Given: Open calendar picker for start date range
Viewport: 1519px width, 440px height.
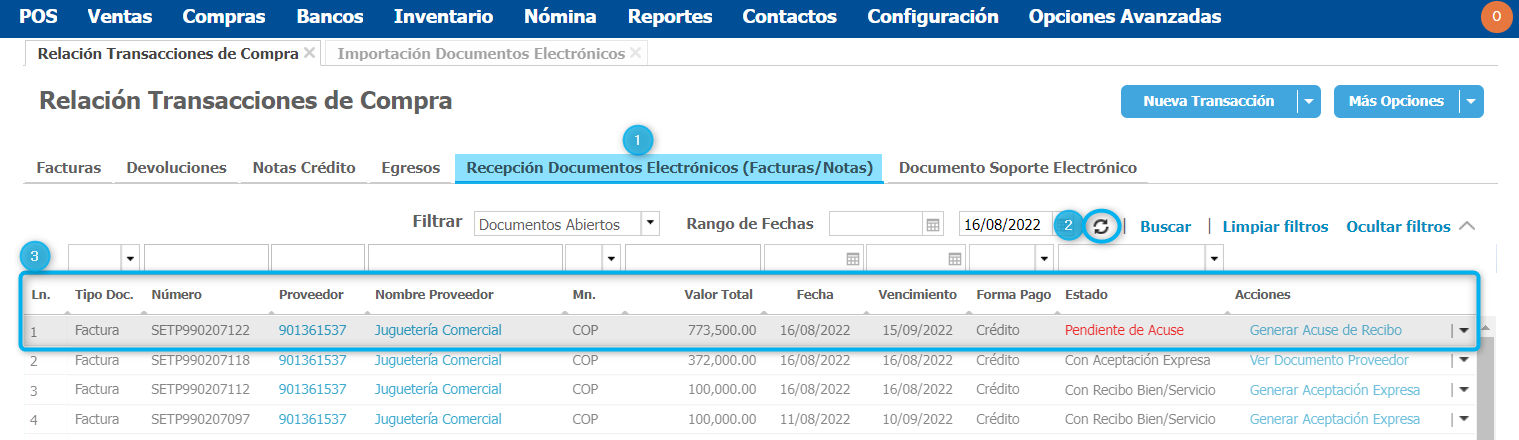Looking at the screenshot, I should point(933,225).
